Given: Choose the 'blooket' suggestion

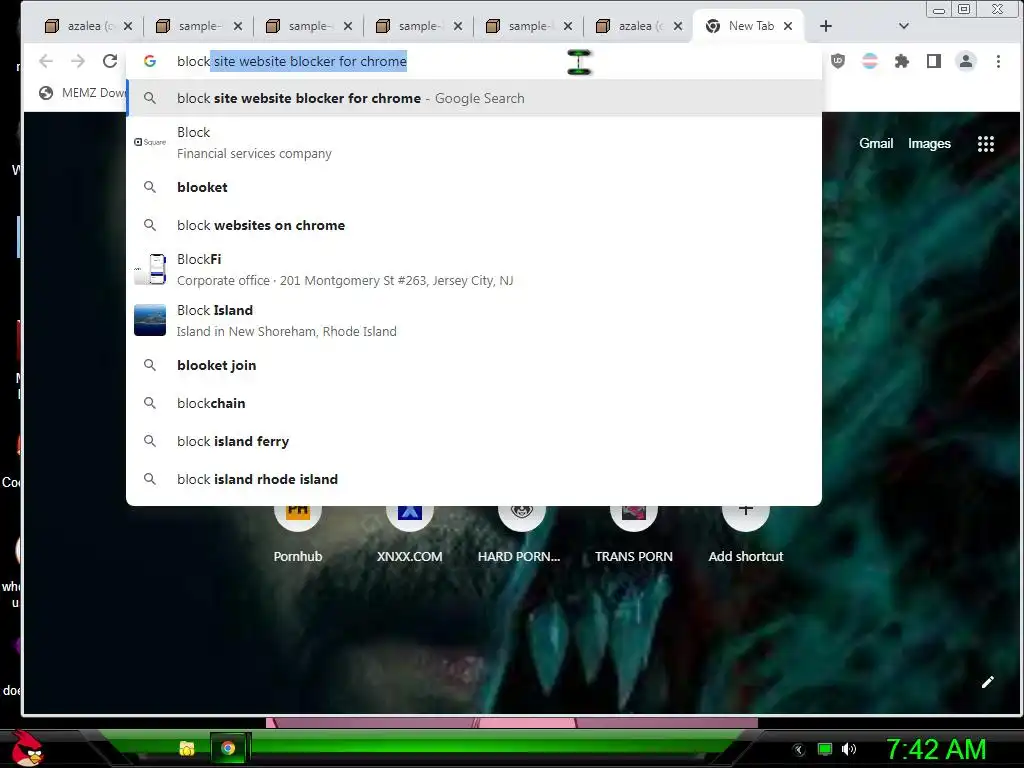Looking at the screenshot, I should pyautogui.click(x=474, y=187).
